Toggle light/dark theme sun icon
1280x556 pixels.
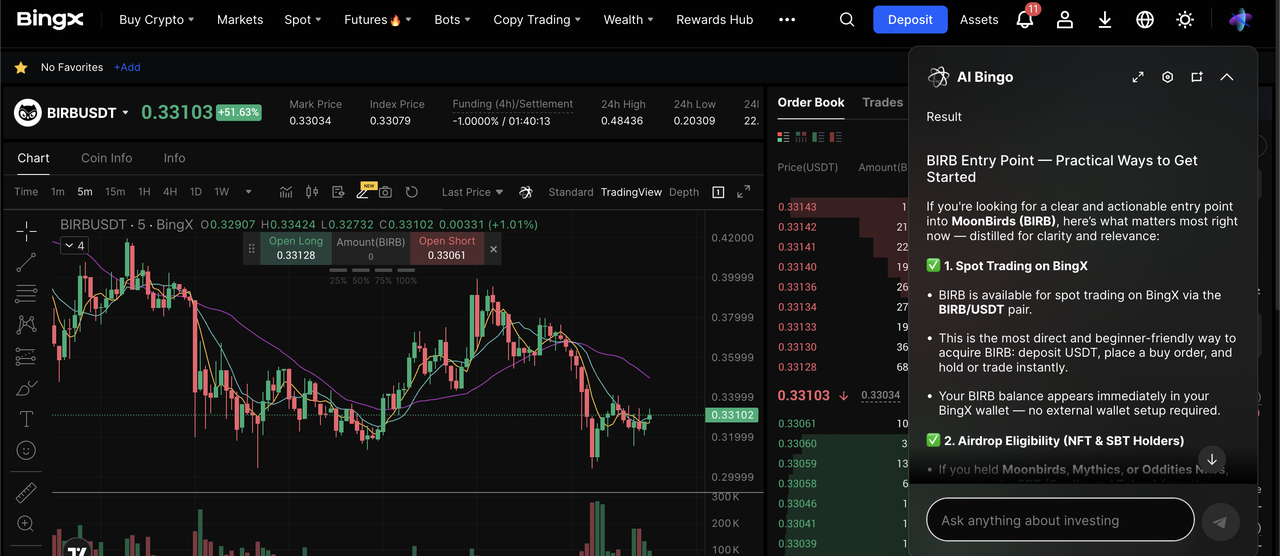pos(1185,19)
